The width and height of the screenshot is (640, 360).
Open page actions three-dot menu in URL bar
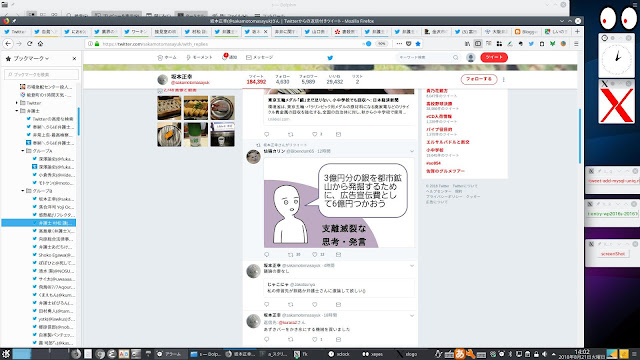[x=399, y=44]
